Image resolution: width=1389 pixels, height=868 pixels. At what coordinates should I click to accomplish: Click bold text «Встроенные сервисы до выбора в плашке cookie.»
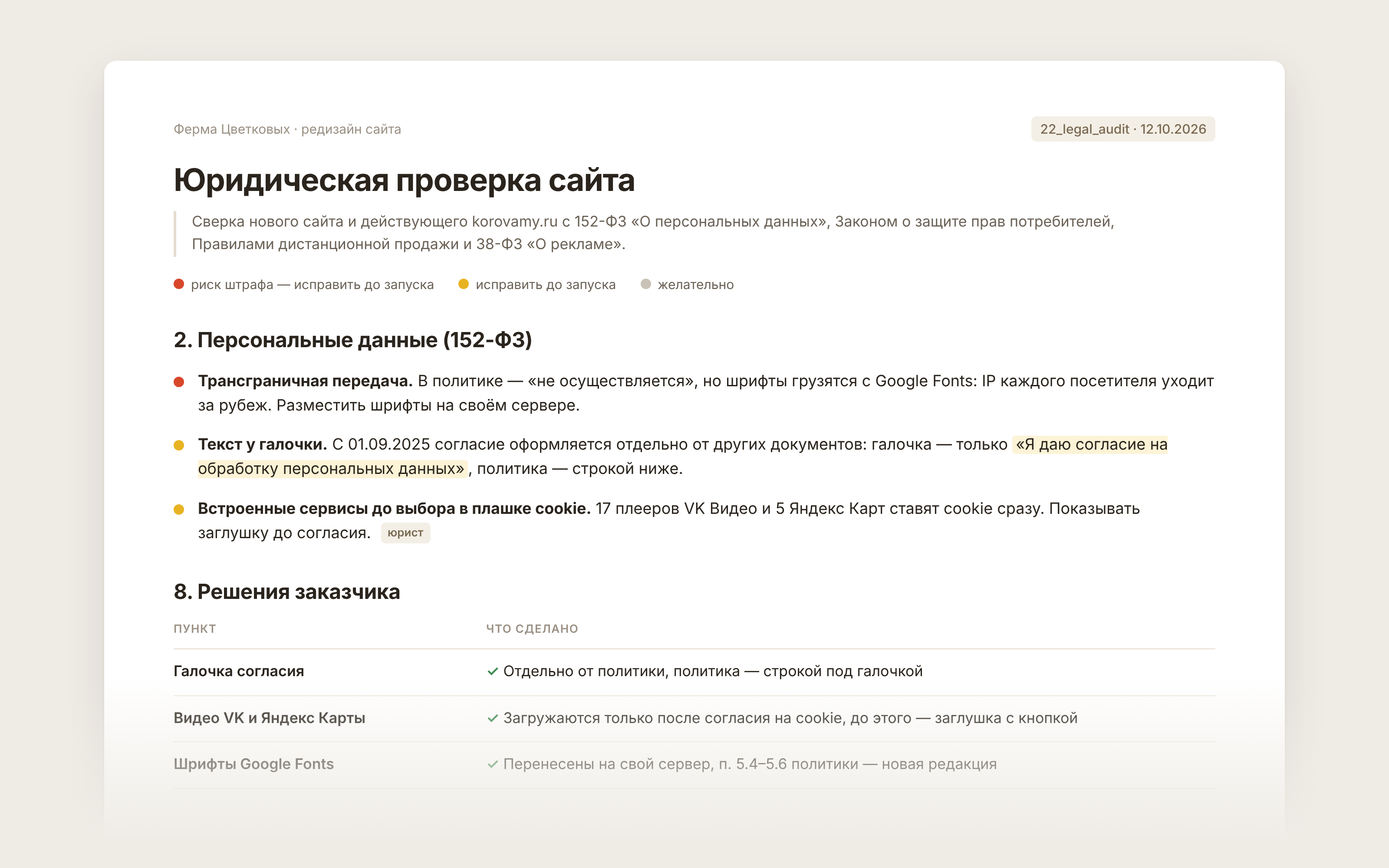click(x=394, y=509)
